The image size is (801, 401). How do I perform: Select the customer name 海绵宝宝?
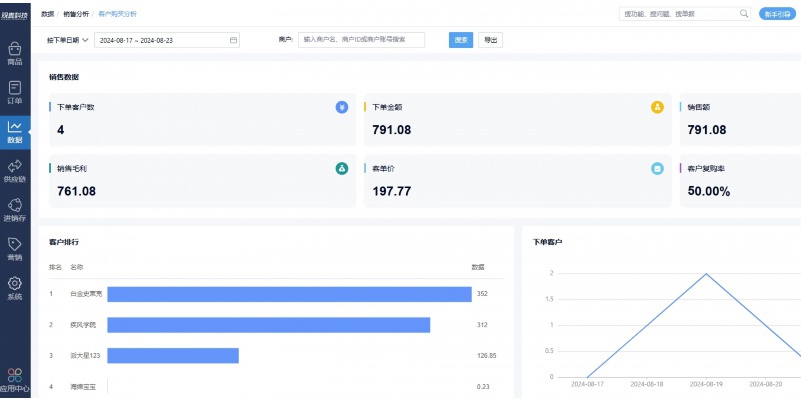click(83, 387)
